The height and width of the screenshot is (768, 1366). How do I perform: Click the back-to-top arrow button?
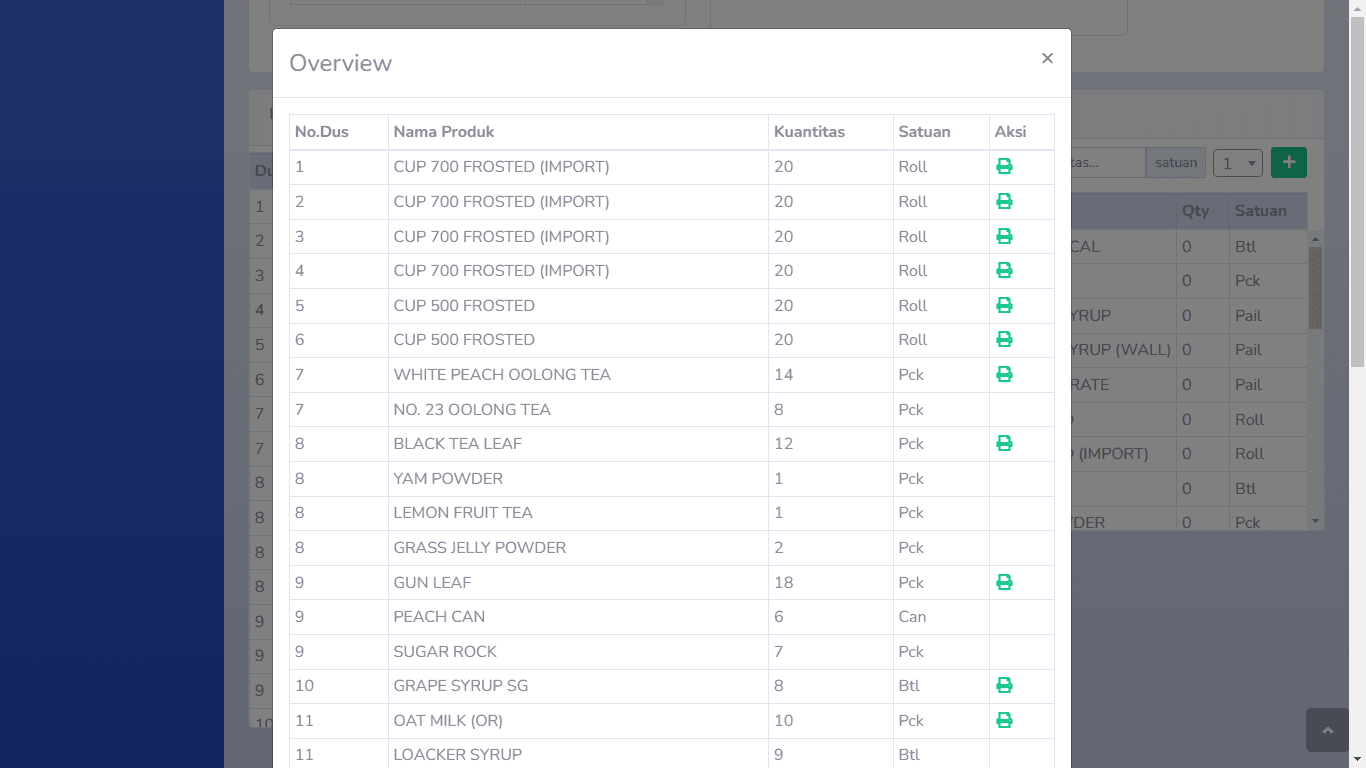coord(1327,730)
